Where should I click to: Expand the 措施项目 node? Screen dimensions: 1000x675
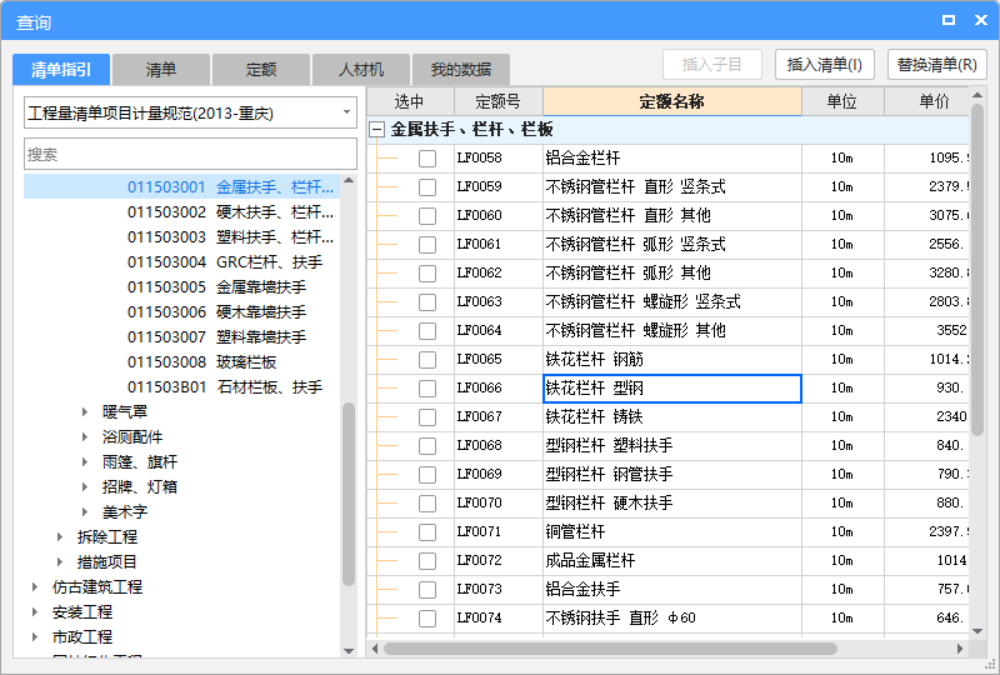tap(60, 562)
